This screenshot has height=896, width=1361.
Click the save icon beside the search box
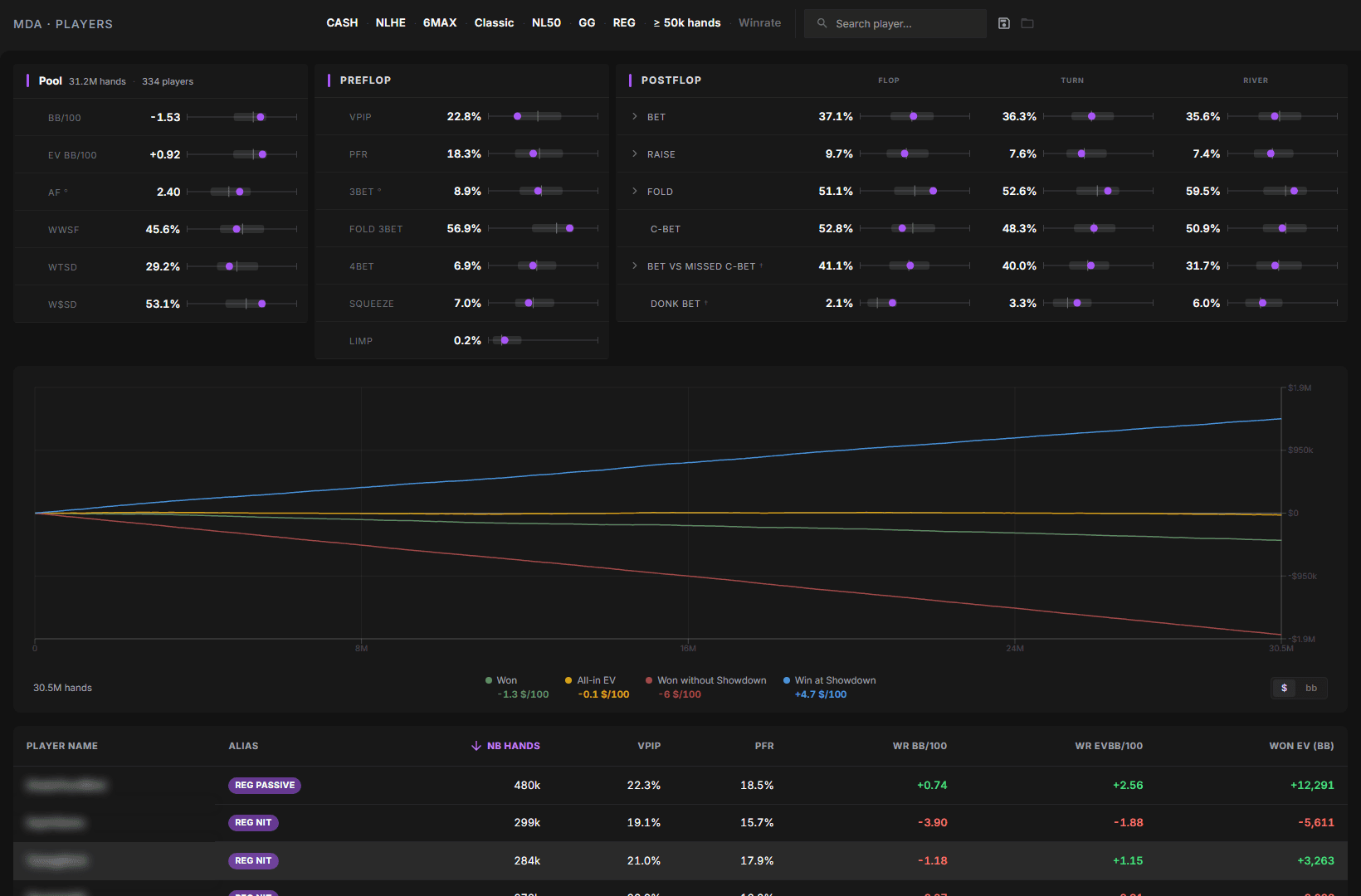(x=1004, y=23)
